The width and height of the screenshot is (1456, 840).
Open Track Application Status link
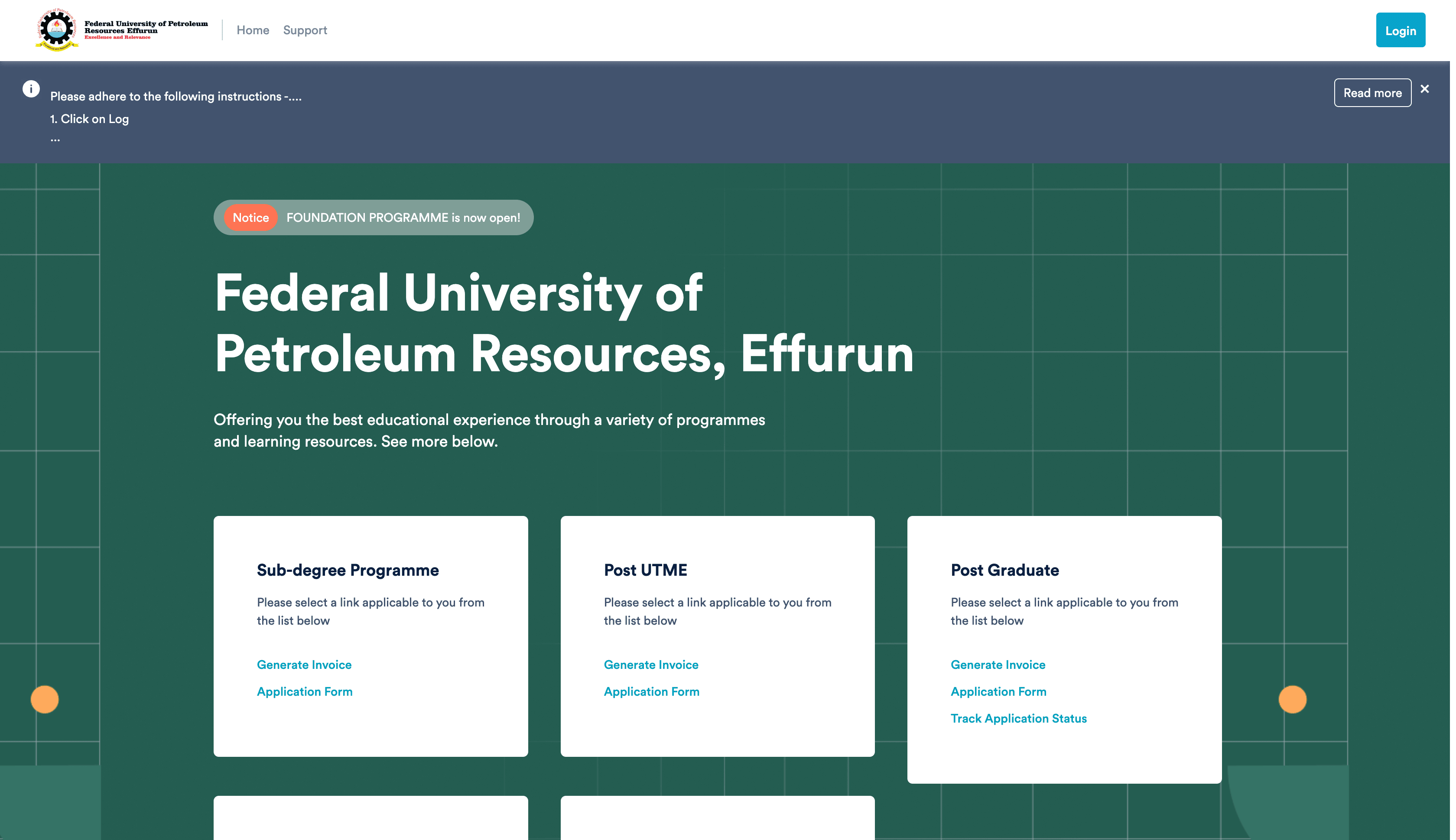pyautogui.click(x=1019, y=718)
